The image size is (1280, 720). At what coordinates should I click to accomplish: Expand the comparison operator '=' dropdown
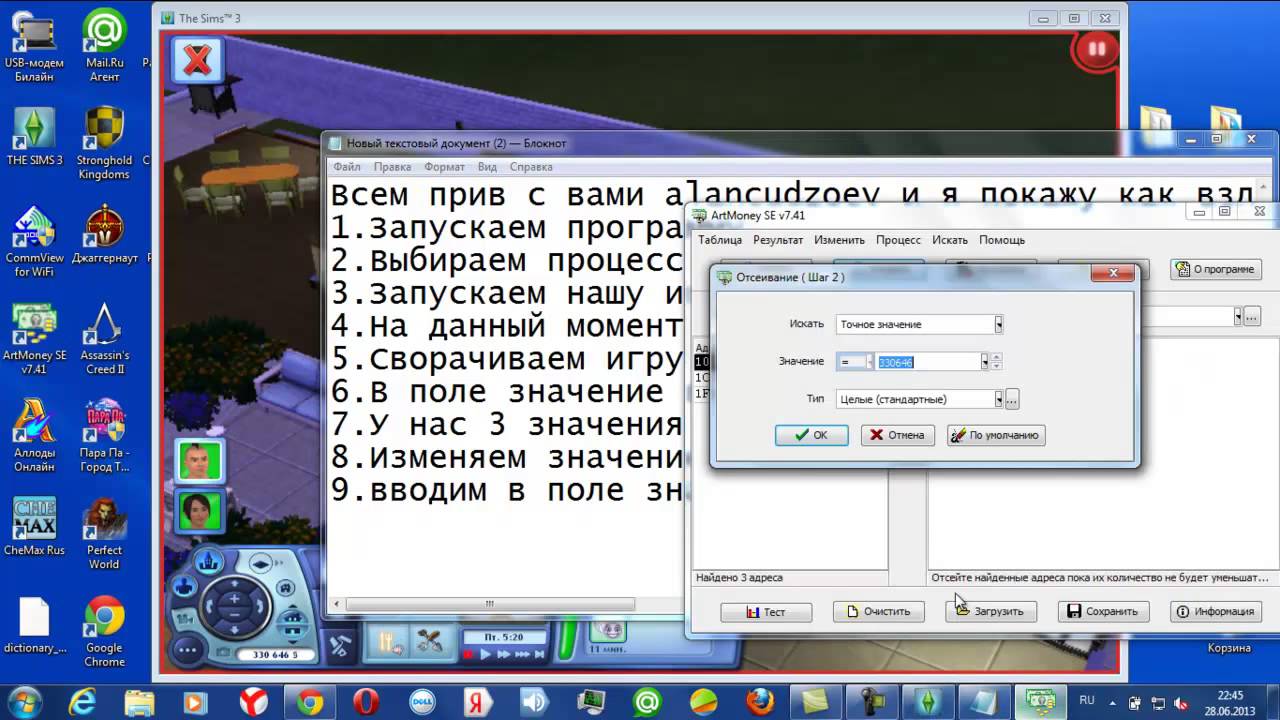[x=869, y=362]
